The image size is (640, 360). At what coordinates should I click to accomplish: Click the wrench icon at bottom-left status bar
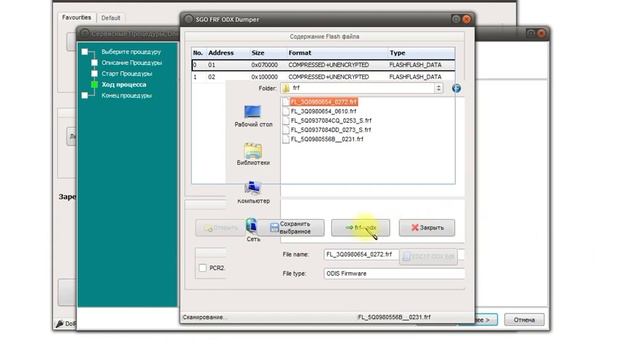click(x=60, y=324)
